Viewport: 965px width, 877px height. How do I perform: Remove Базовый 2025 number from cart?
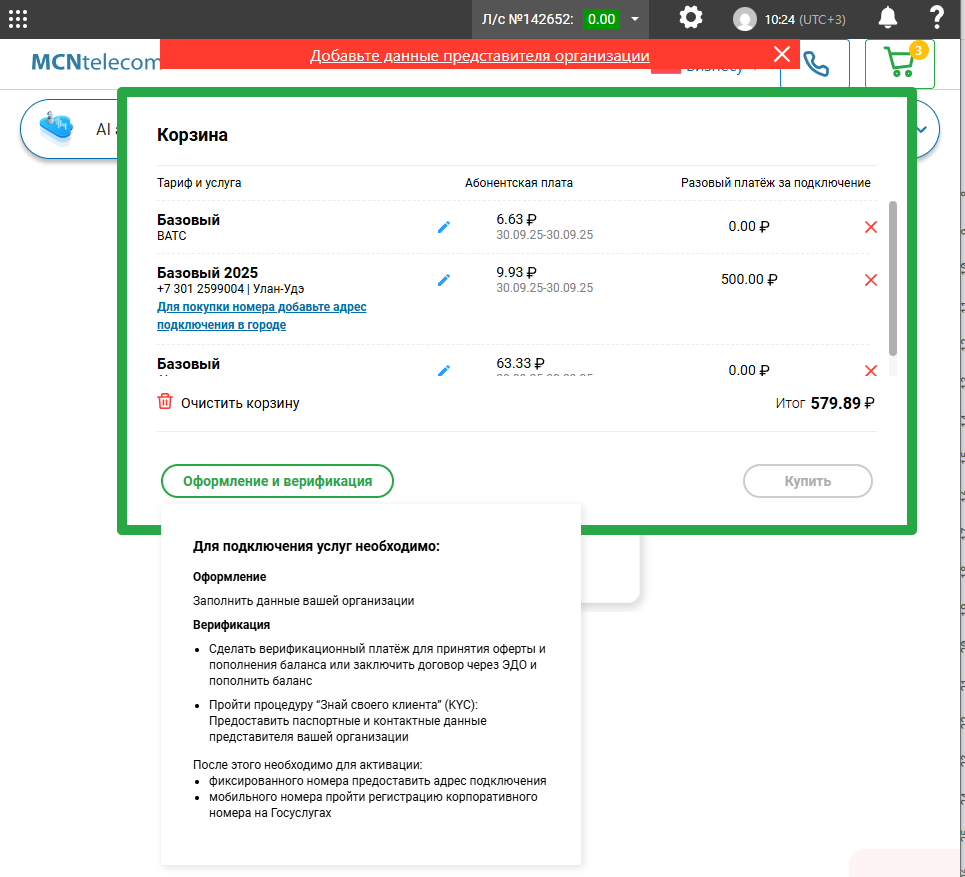coord(870,280)
